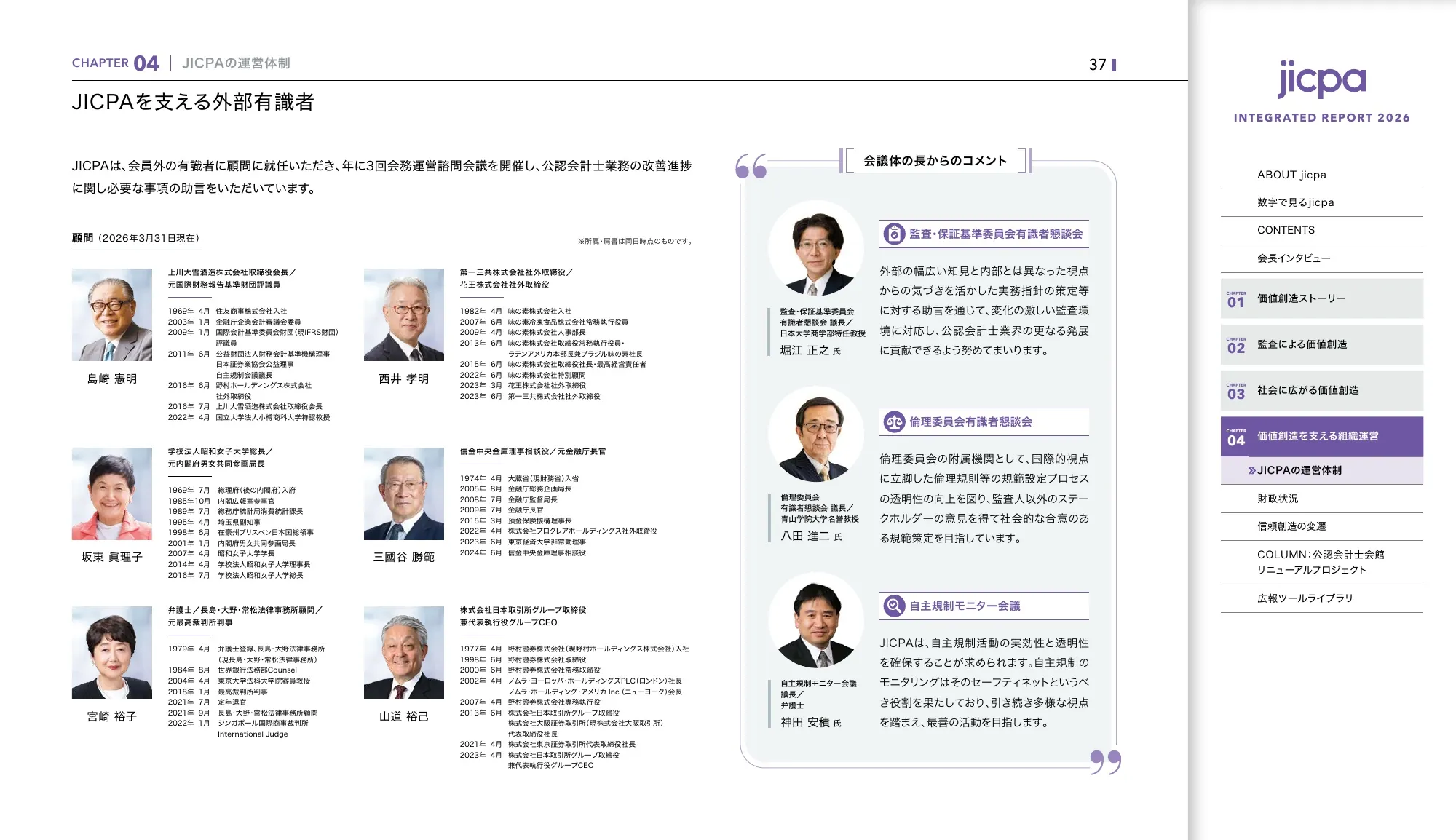
Task: Click photo of 三國谷 勝範
Action: [x=404, y=494]
